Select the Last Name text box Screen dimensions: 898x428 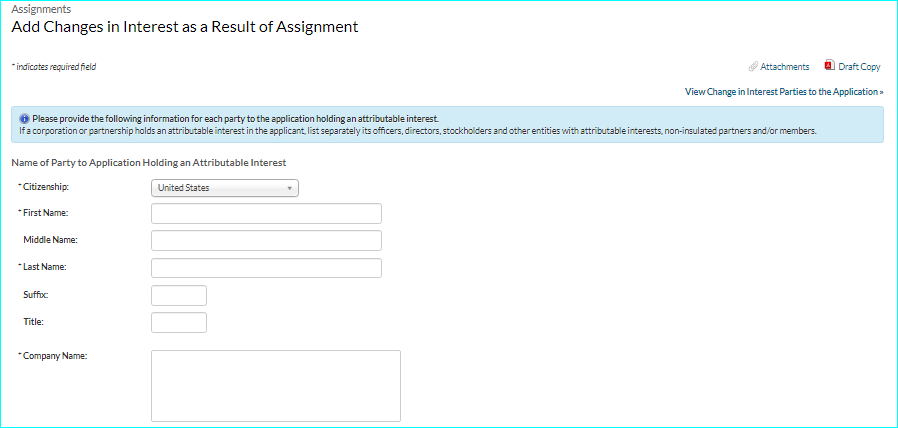click(x=266, y=267)
